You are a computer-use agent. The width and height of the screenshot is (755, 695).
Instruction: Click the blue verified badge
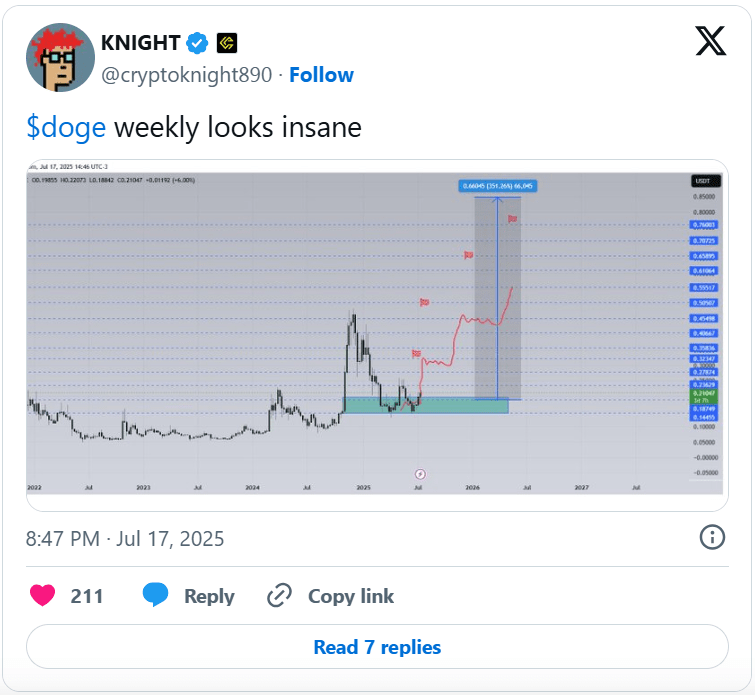pyautogui.click(x=197, y=43)
